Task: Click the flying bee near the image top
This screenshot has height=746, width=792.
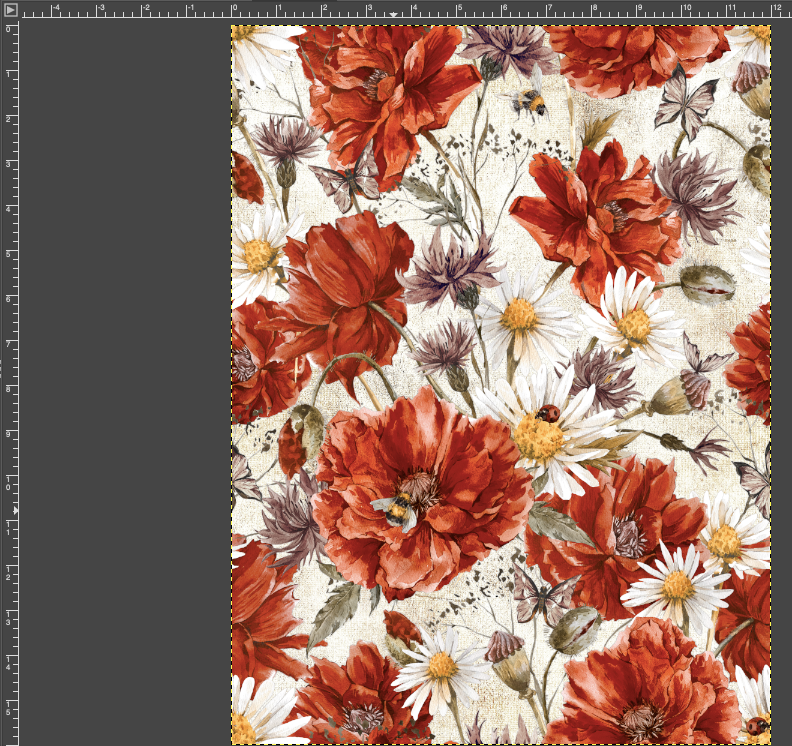Action: point(527,99)
